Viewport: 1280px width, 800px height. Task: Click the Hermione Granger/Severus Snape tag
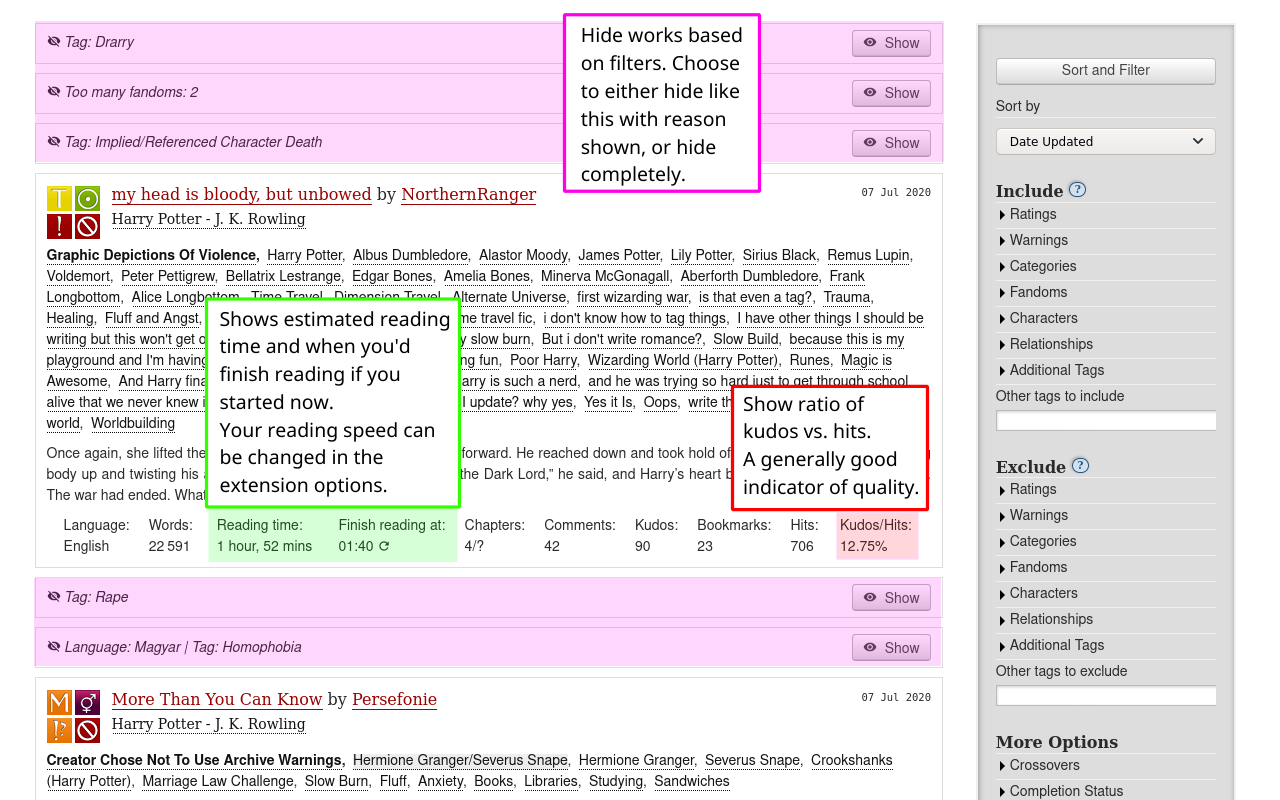click(460, 760)
